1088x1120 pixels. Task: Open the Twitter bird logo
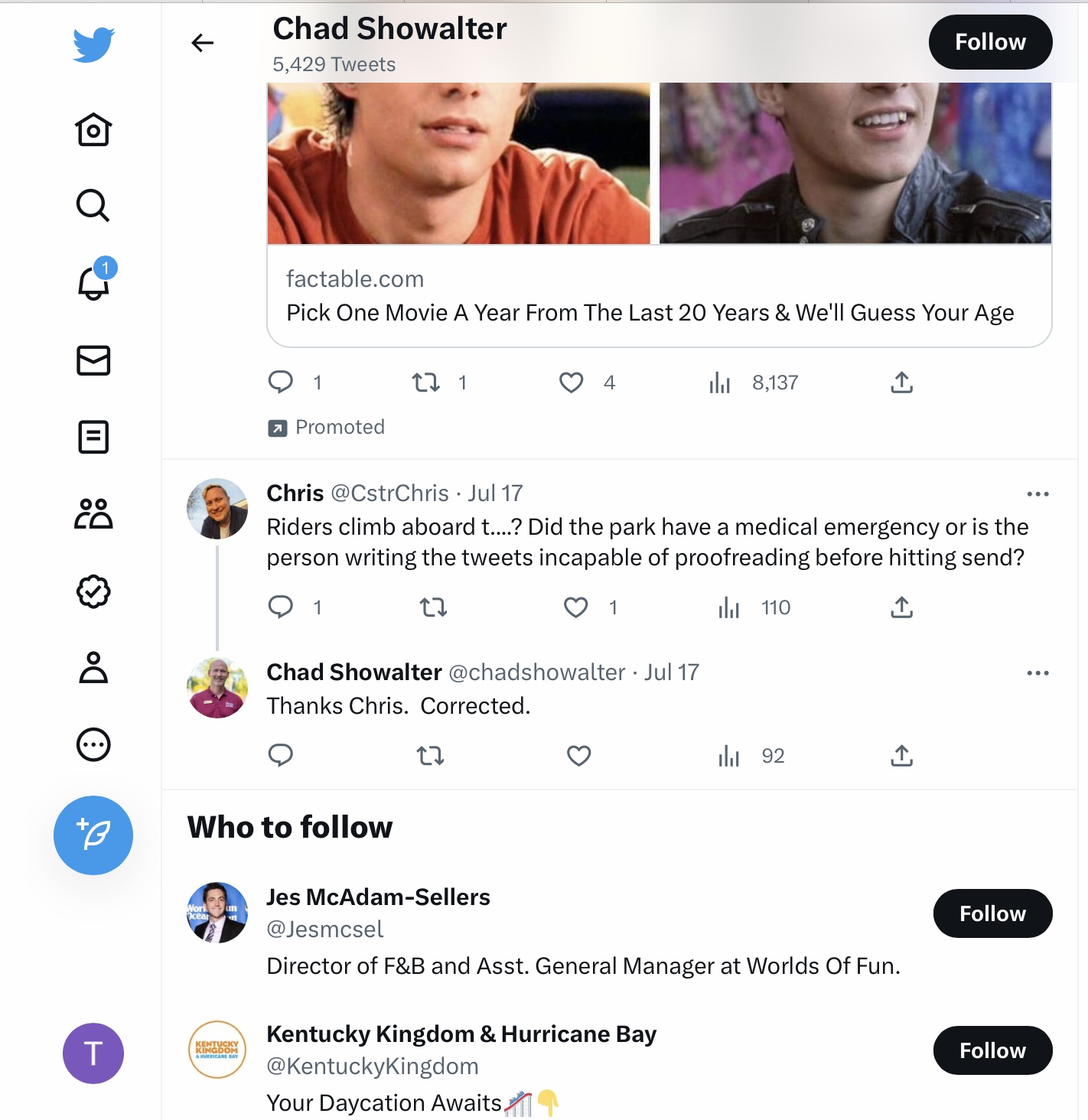point(93,44)
